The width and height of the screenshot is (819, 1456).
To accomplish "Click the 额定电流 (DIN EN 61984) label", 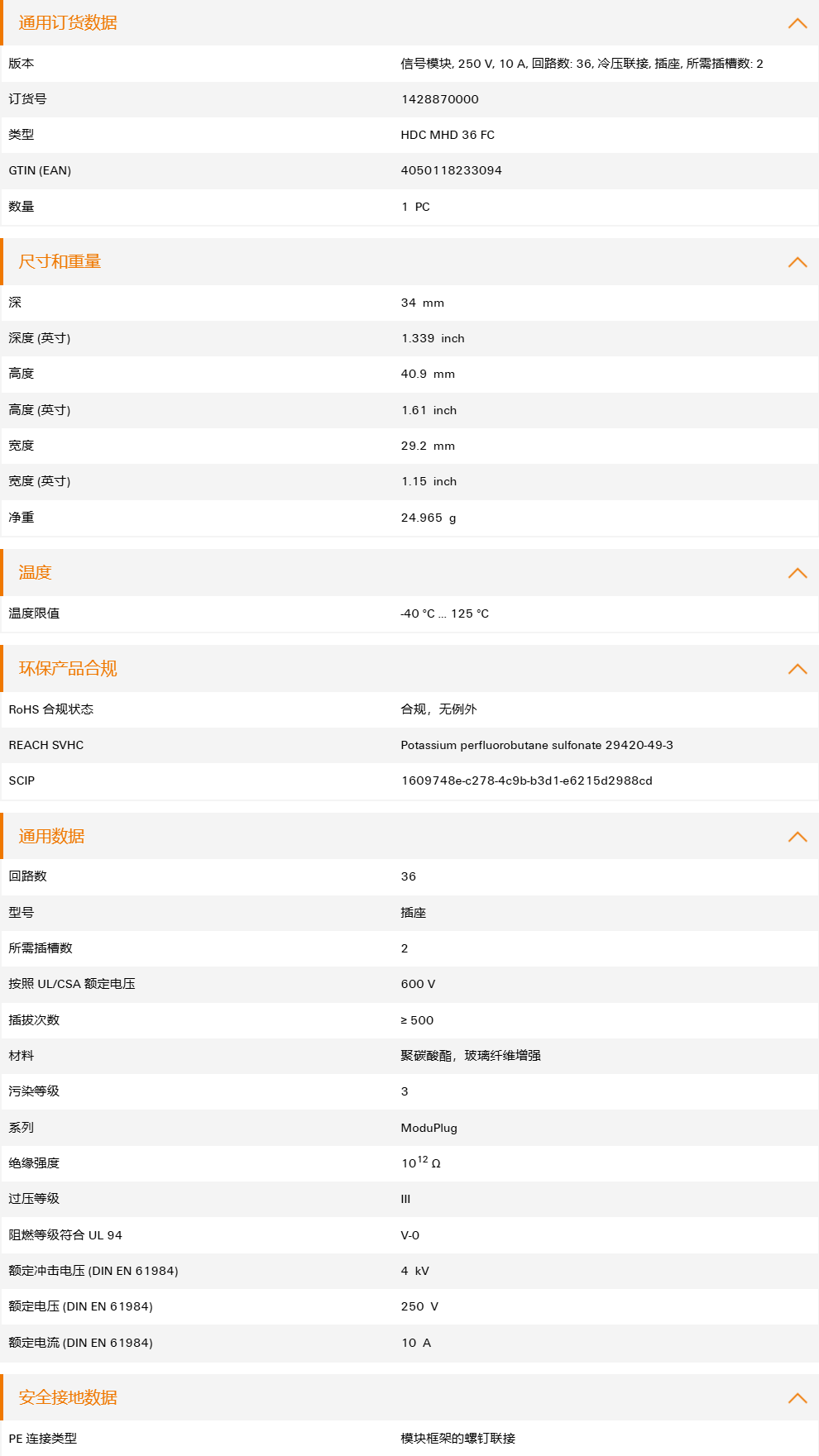I will coord(80,1343).
